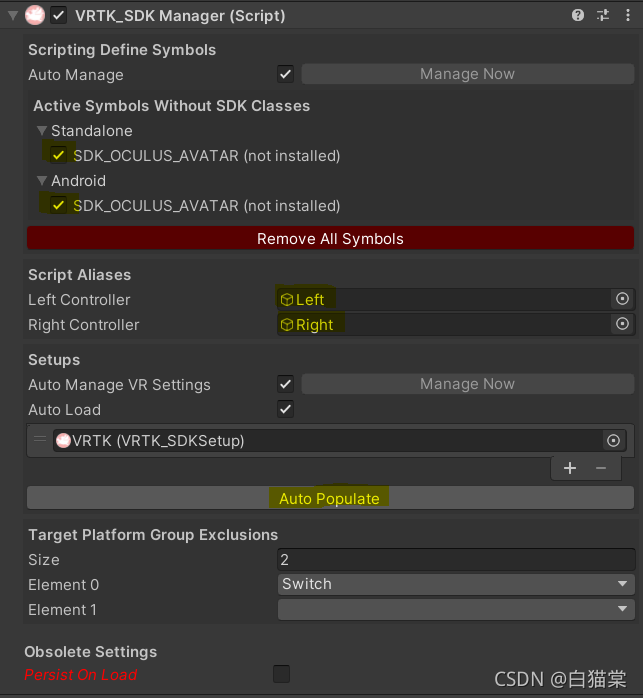643x698 pixels.
Task: Click the VRTK_SDK Manager script icon
Action: [35, 16]
